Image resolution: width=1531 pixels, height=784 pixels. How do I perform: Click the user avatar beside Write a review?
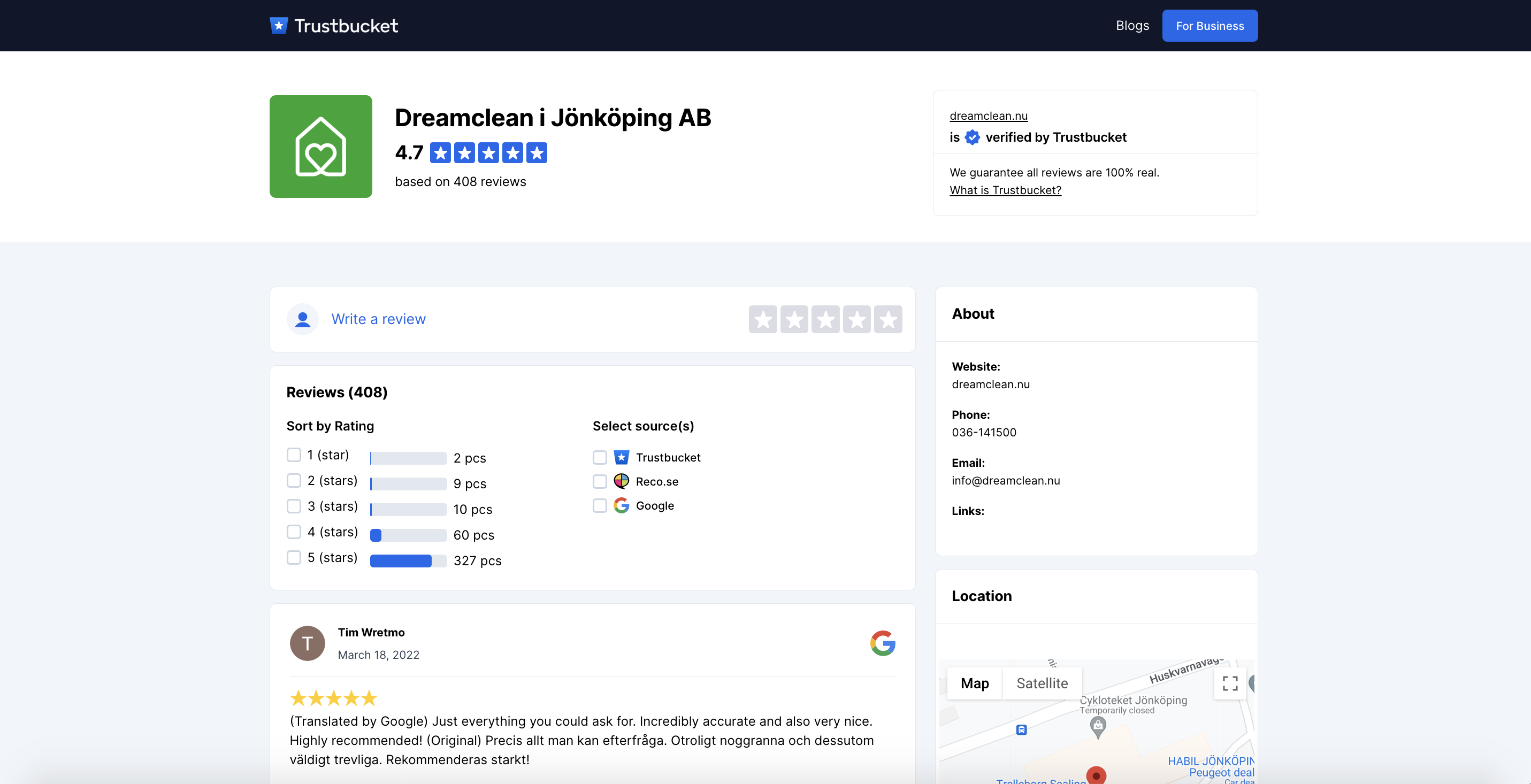click(303, 319)
